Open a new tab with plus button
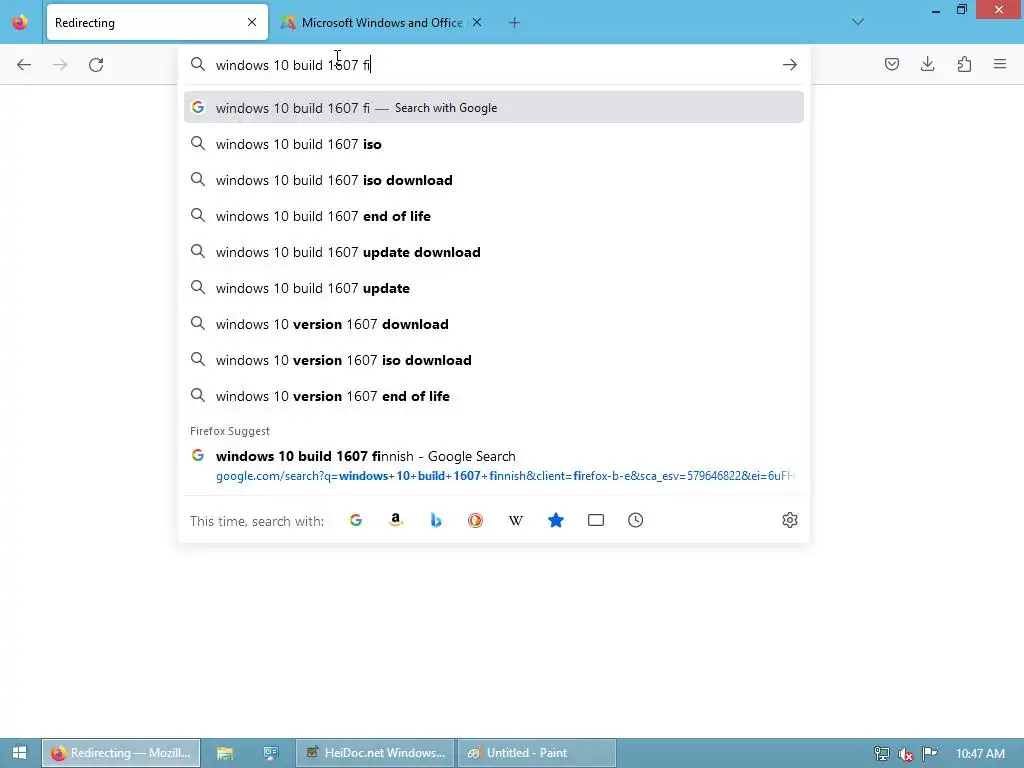The height and width of the screenshot is (768, 1024). [515, 23]
